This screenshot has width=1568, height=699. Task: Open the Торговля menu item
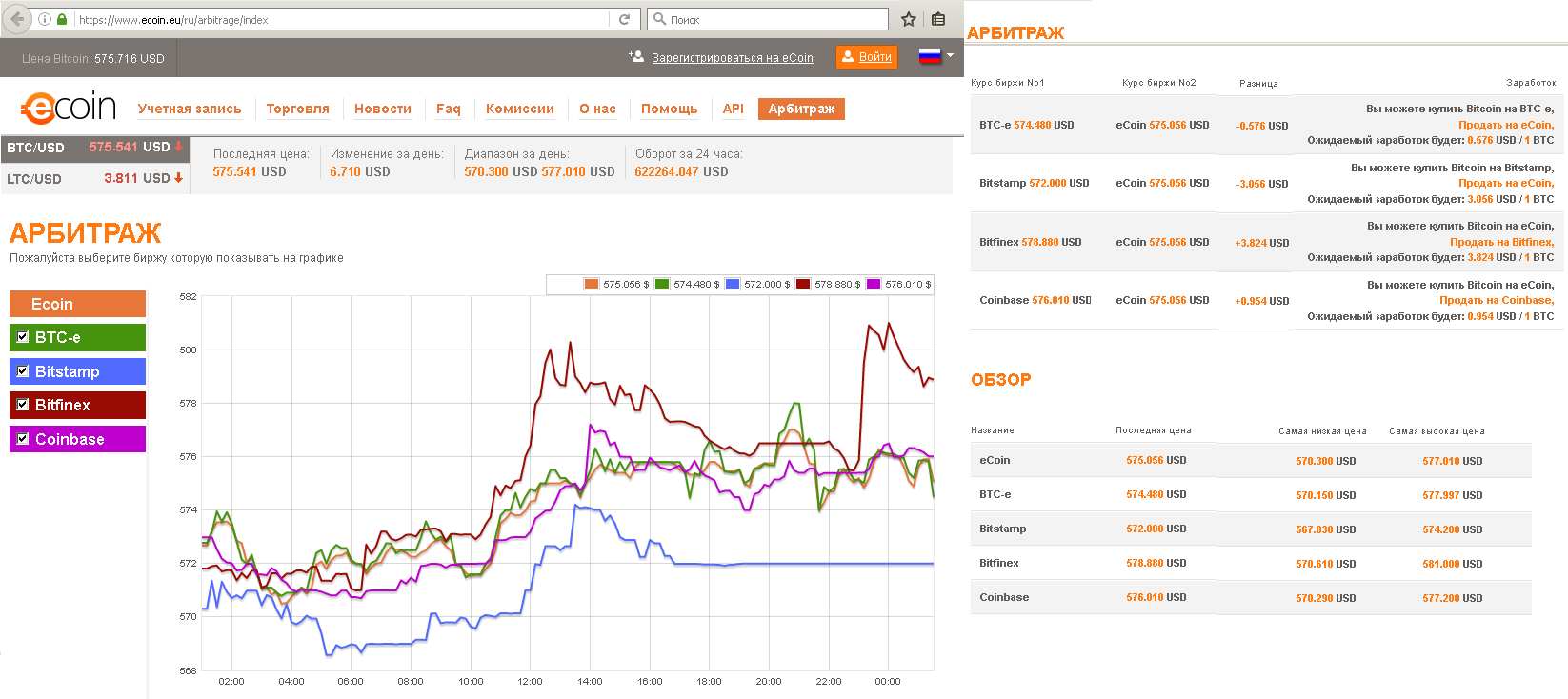(298, 109)
